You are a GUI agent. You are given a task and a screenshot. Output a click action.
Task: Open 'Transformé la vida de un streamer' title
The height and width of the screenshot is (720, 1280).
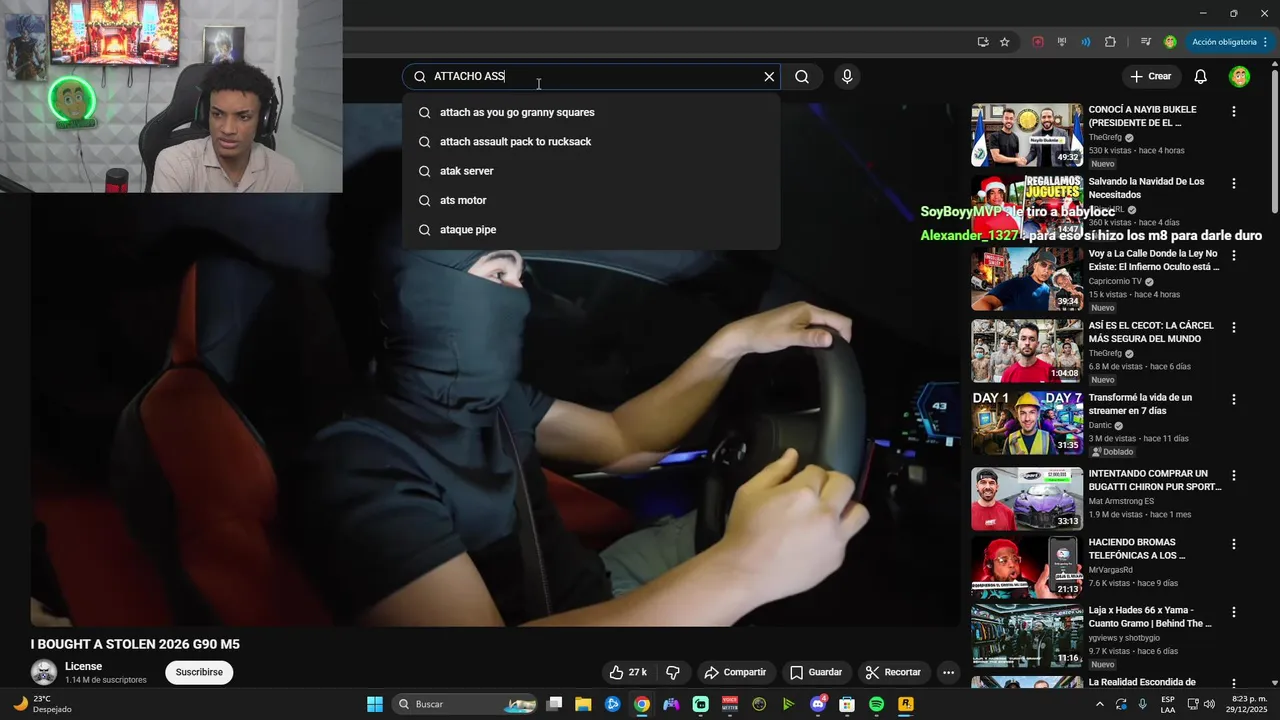click(x=1140, y=404)
